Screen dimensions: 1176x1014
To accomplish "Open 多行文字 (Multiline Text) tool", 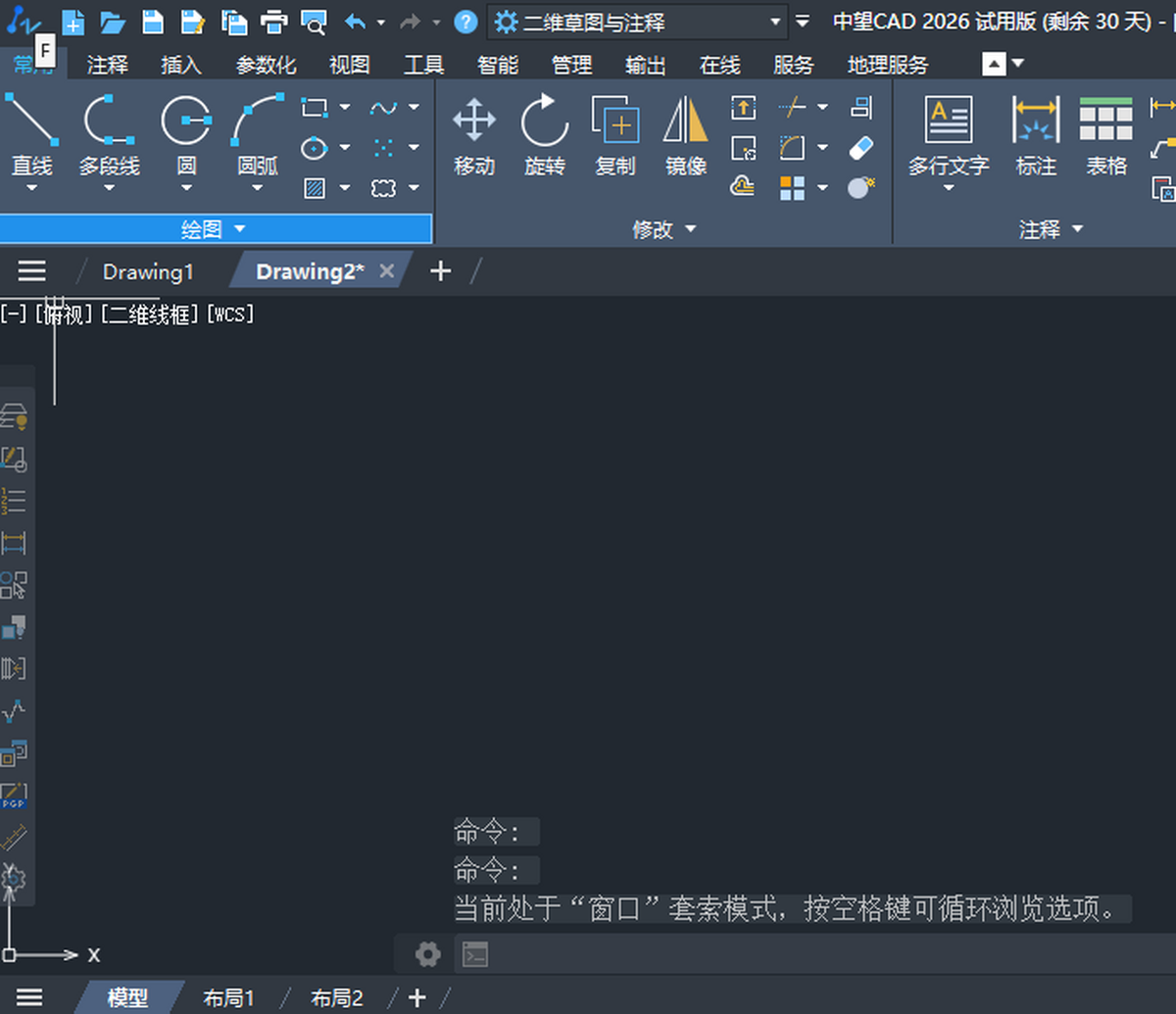I will pos(948,137).
